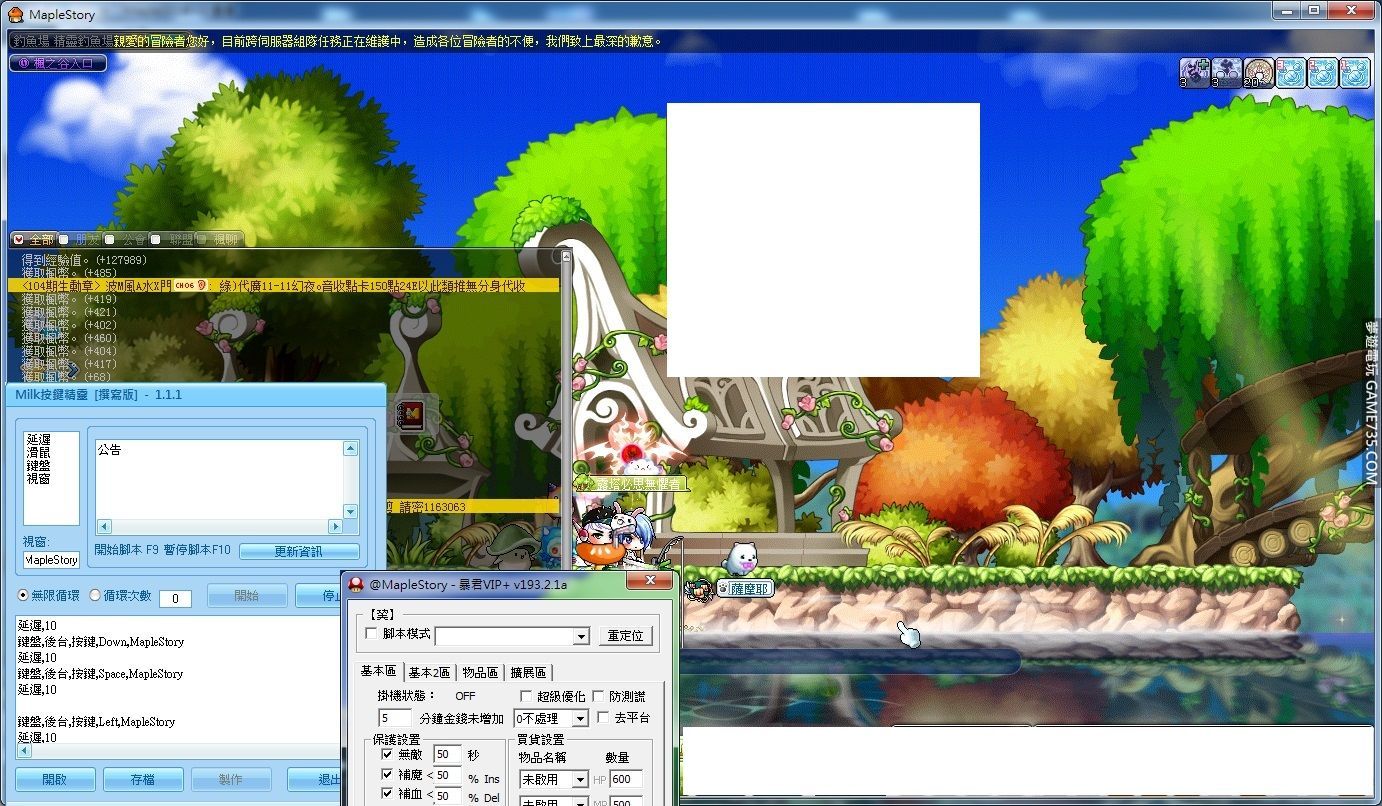This screenshot has height=806, width=1382.
Task: Click the 重定位 button
Action: click(x=627, y=636)
